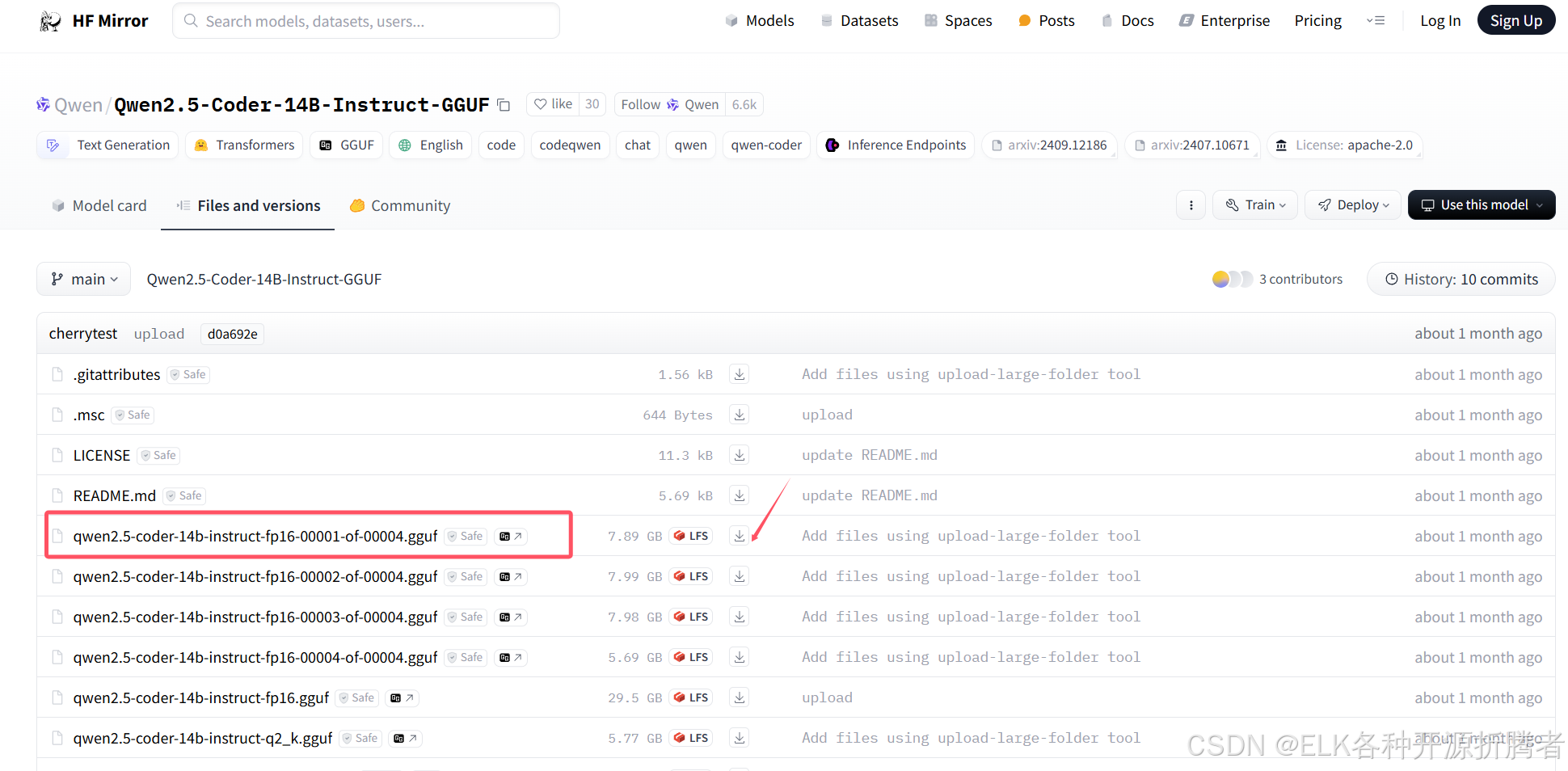Go to Spaces in top navigation
Image resolution: width=1568 pixels, height=771 pixels.
[959, 21]
